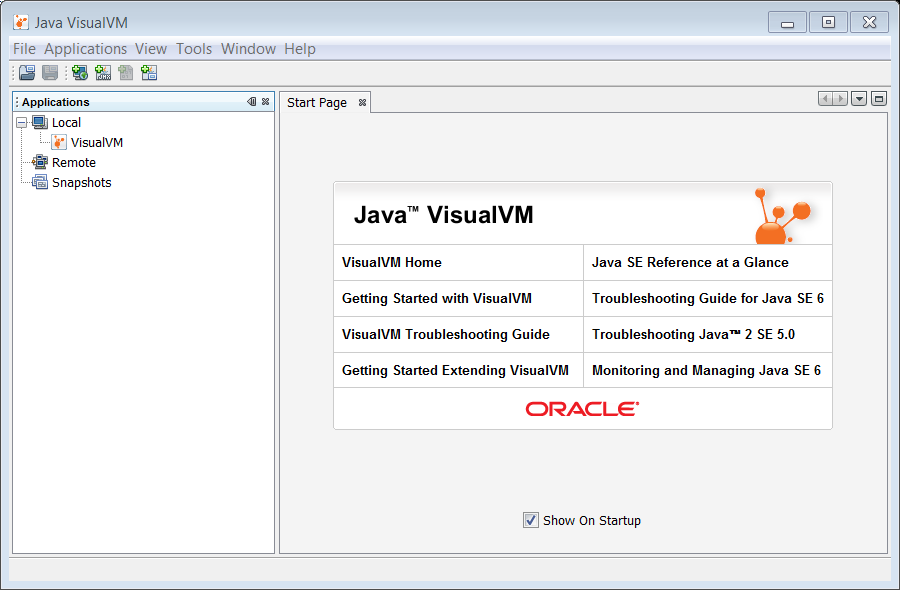900x590 pixels.
Task: Select the Remote tree label
Action: coord(74,162)
